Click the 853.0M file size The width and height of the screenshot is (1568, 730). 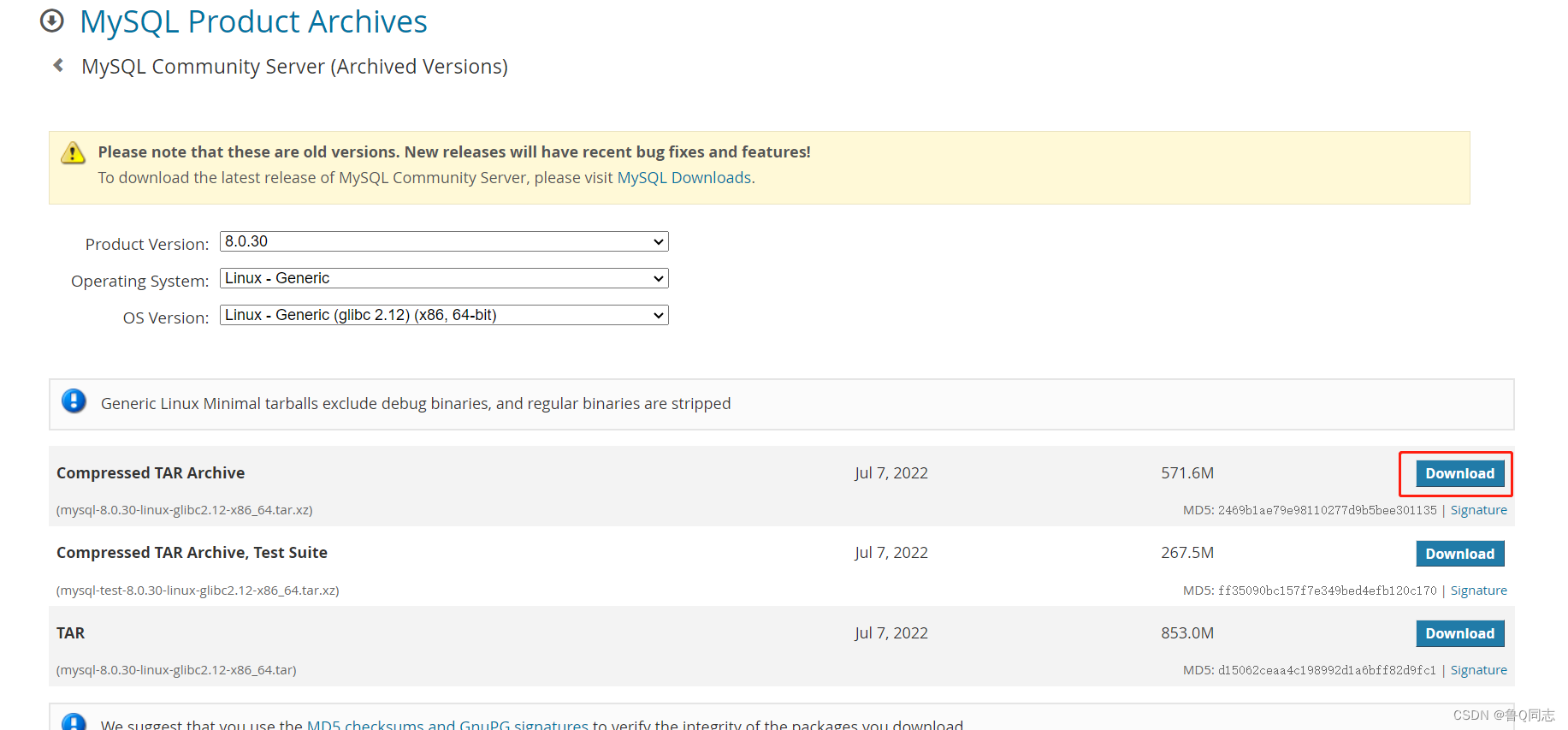pos(1187,633)
